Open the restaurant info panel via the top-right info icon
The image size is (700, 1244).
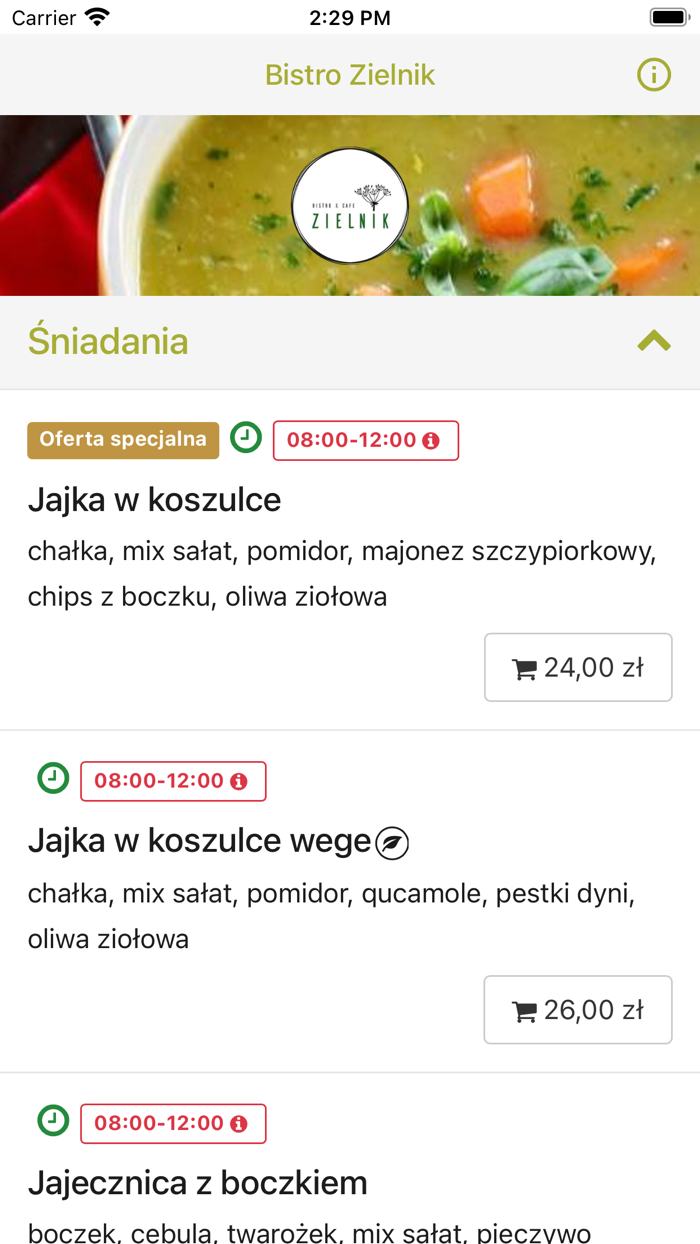point(652,74)
